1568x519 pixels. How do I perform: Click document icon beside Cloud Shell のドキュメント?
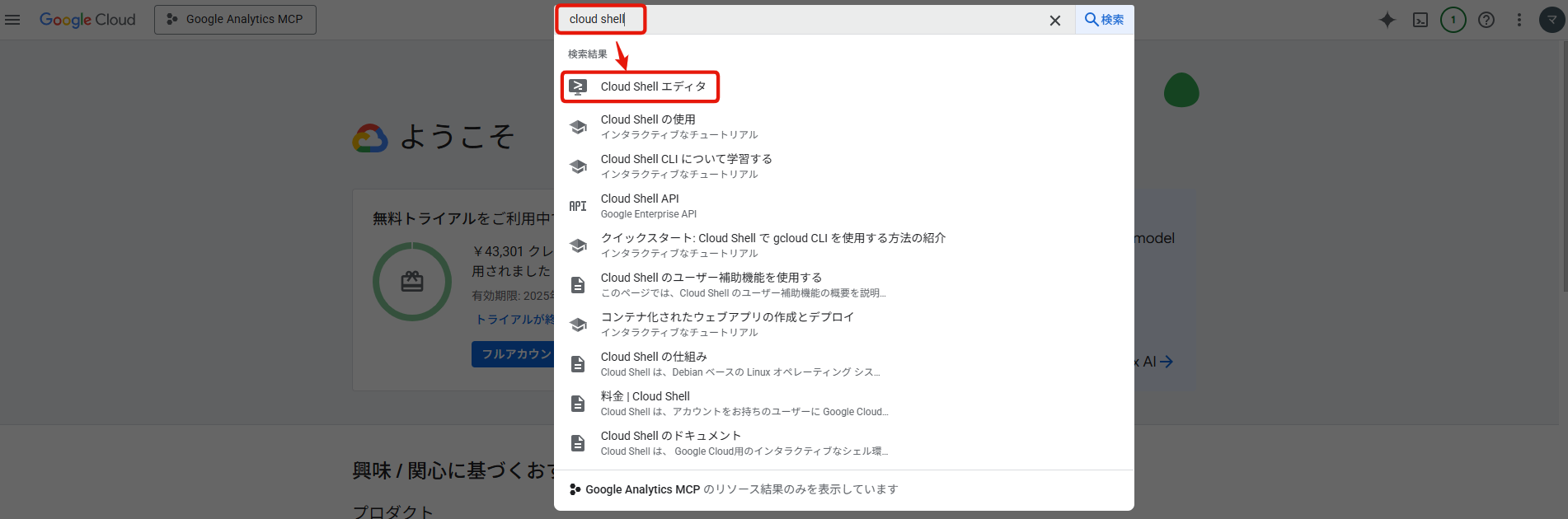pos(579,443)
